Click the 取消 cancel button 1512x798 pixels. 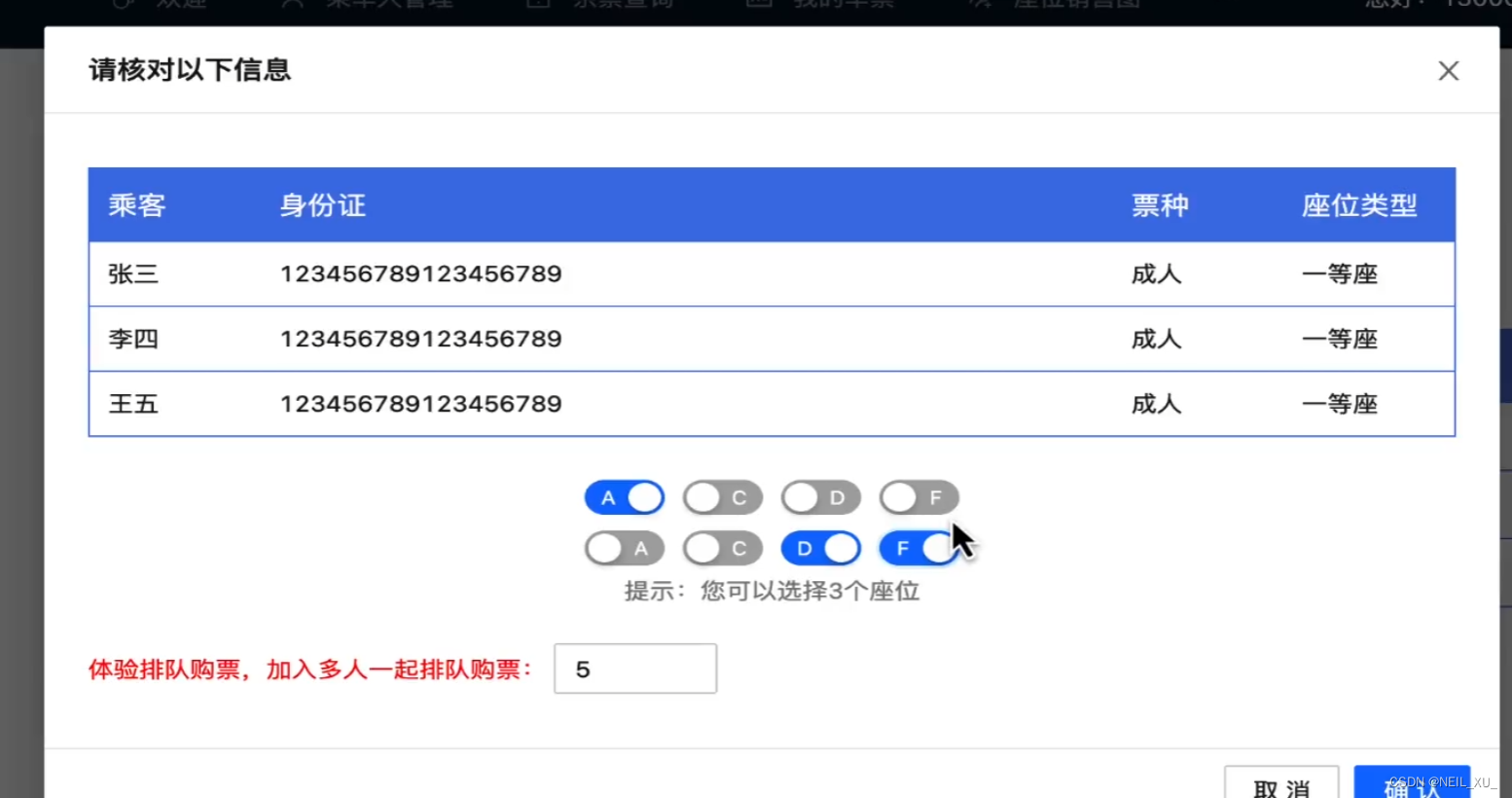pyautogui.click(x=1281, y=782)
